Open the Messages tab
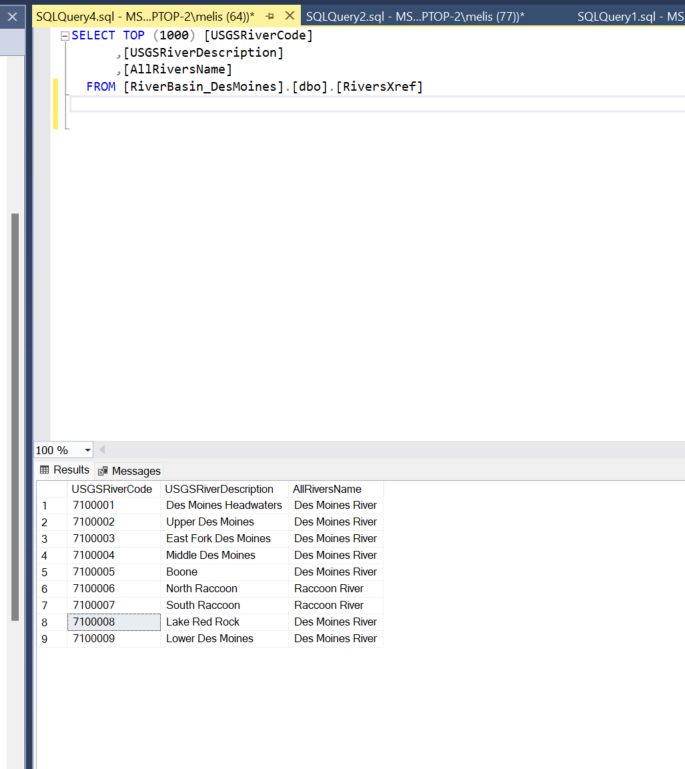This screenshot has width=685, height=769. coord(129,471)
